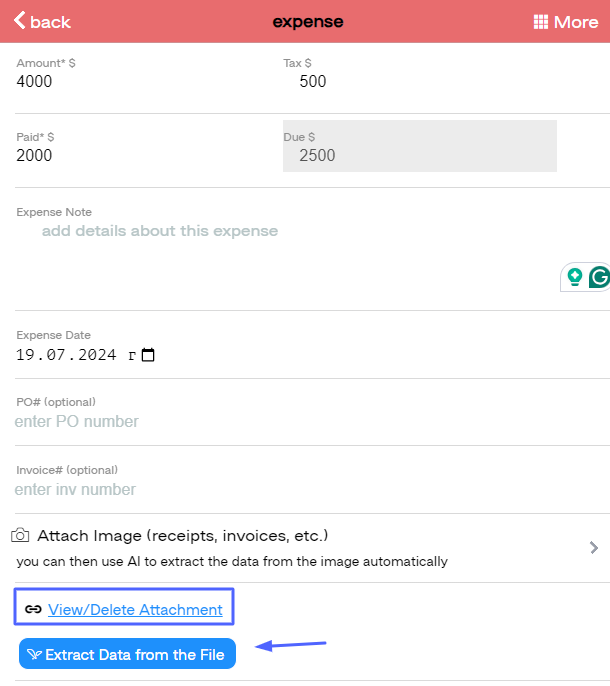
Task: Open the Attach Image receipts option
Action: click(x=183, y=536)
